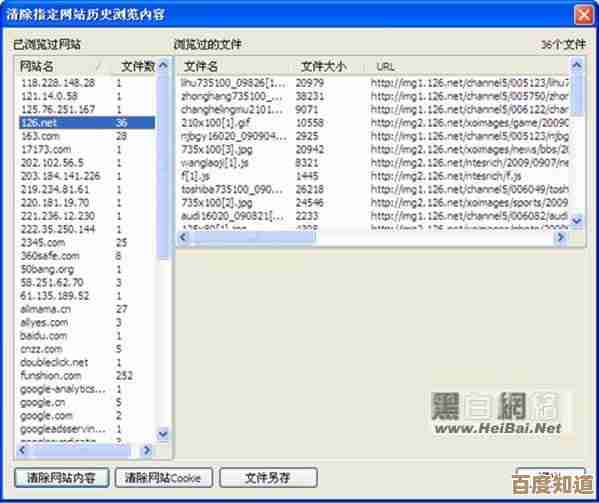Select file rjbgy16020_090904...
599x503 pixels.
click(374, 136)
